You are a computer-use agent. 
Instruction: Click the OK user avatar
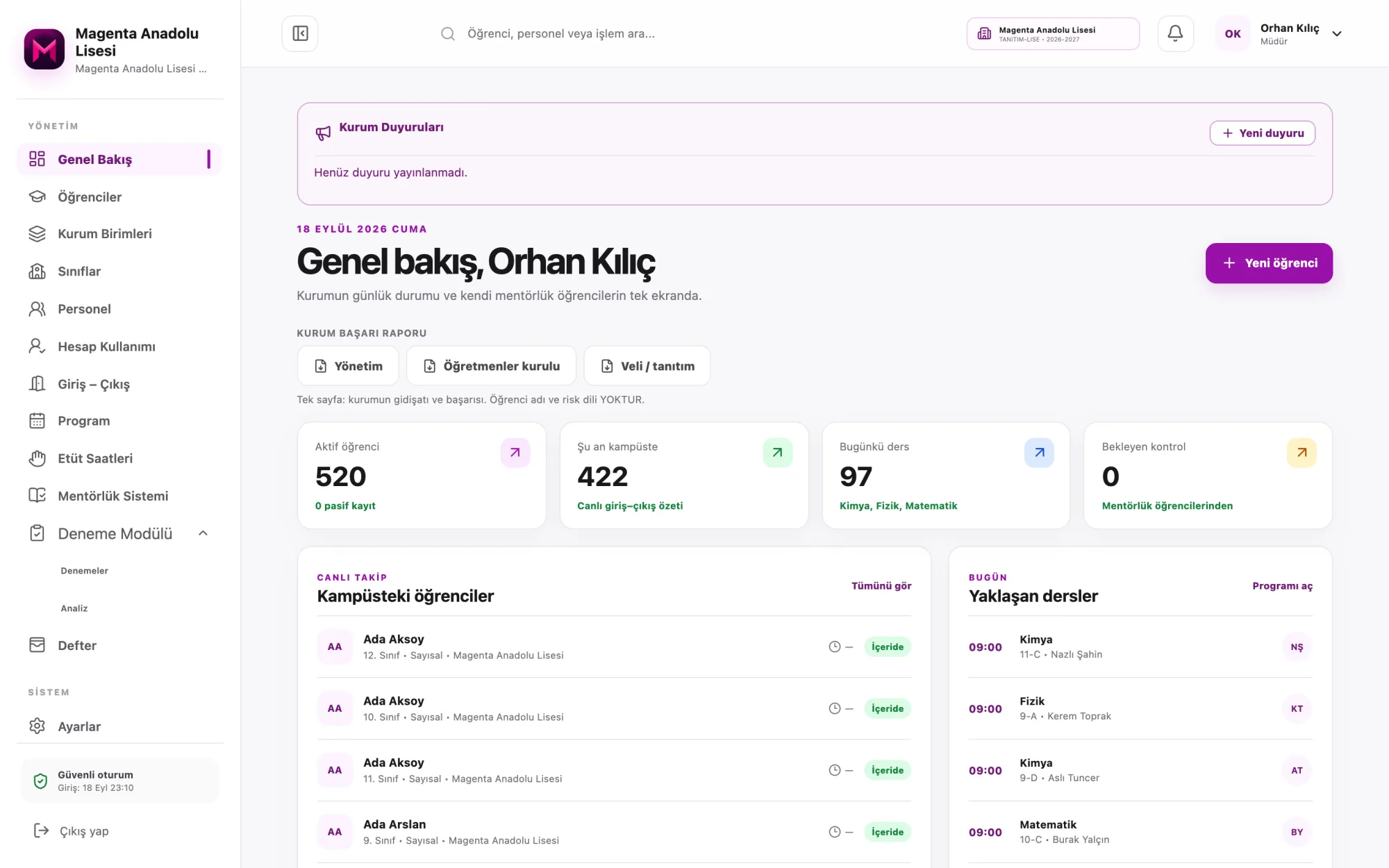1233,33
